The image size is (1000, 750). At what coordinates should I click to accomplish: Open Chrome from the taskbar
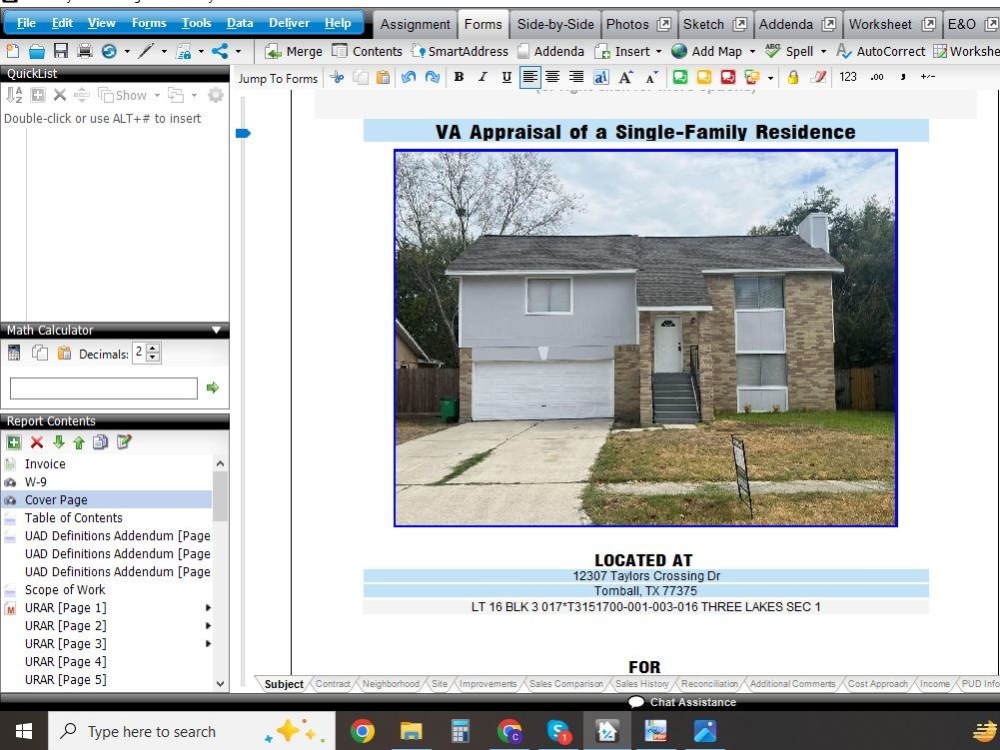[362, 731]
